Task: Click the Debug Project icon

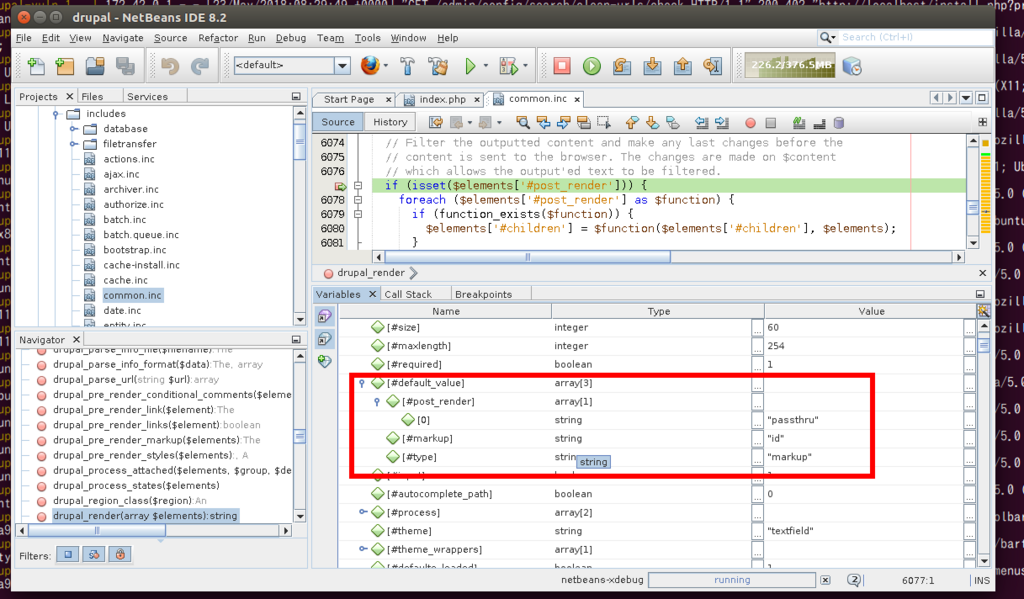Action: tap(508, 65)
